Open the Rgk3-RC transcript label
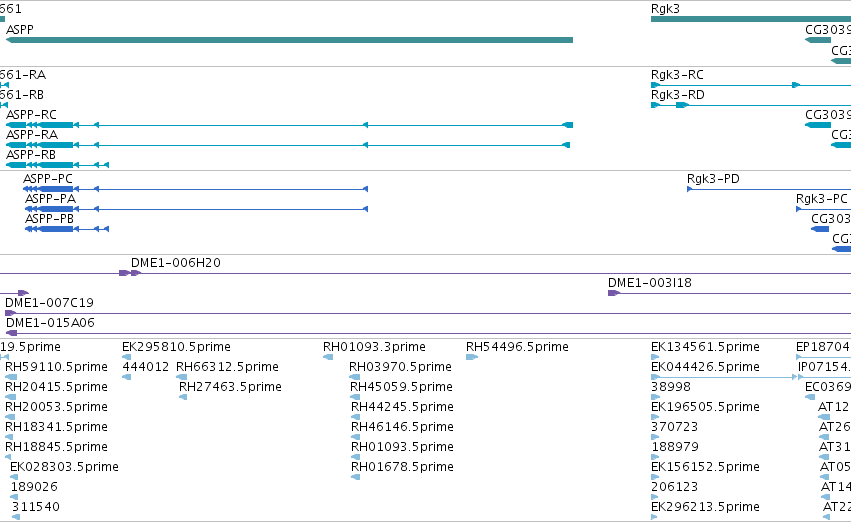Viewport: 851px width, 522px height. click(x=677, y=74)
